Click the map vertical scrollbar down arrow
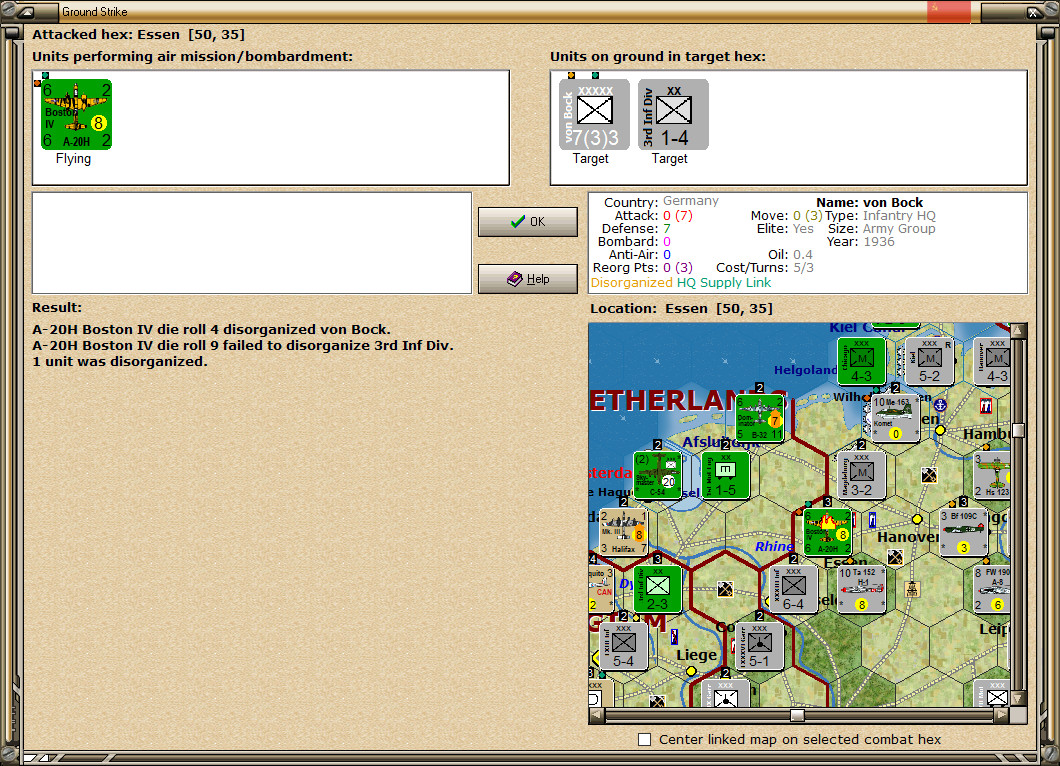Viewport: 1060px width, 766px height. point(1018,698)
